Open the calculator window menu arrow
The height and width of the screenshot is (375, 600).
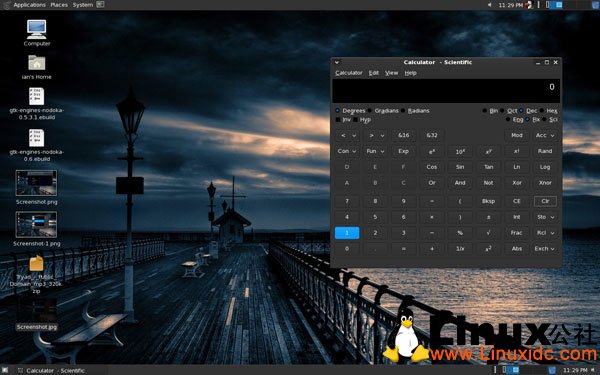[x=337, y=62]
